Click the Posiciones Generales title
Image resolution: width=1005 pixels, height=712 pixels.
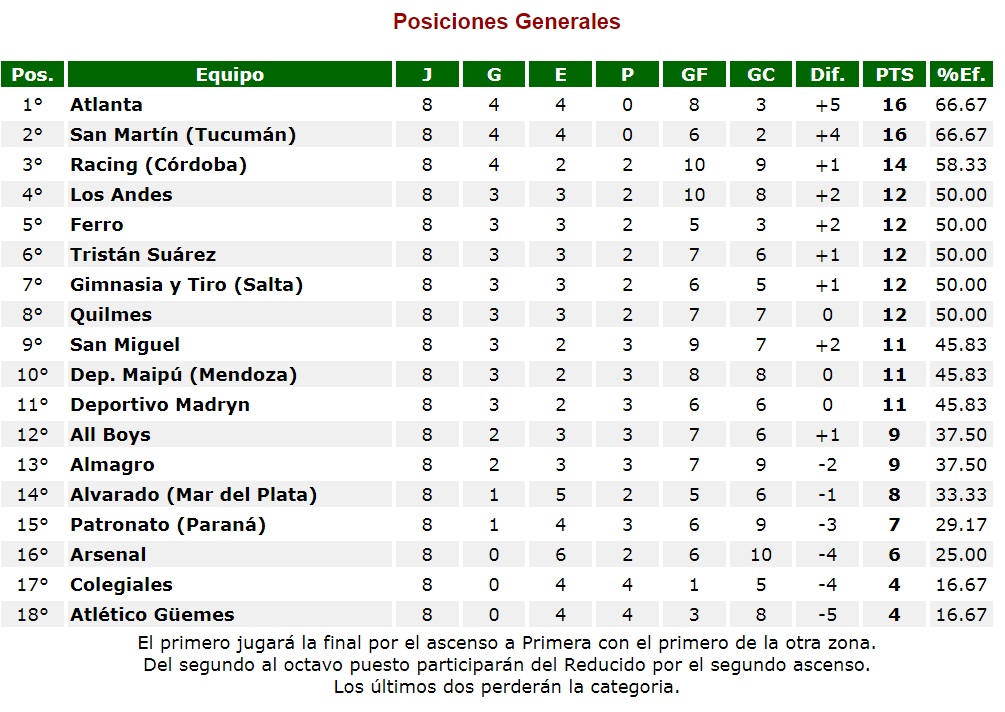506,21
